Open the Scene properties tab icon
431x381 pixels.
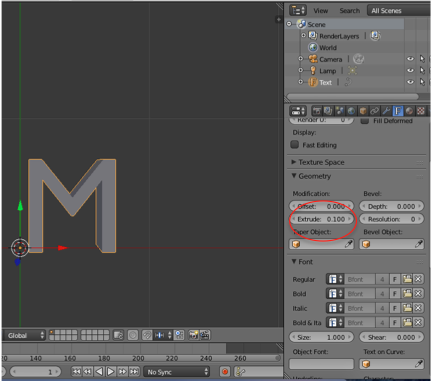(x=340, y=111)
